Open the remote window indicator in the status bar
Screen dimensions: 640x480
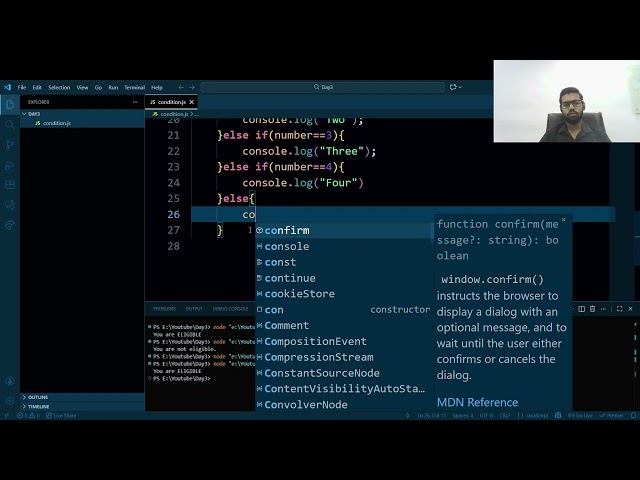point(6,416)
